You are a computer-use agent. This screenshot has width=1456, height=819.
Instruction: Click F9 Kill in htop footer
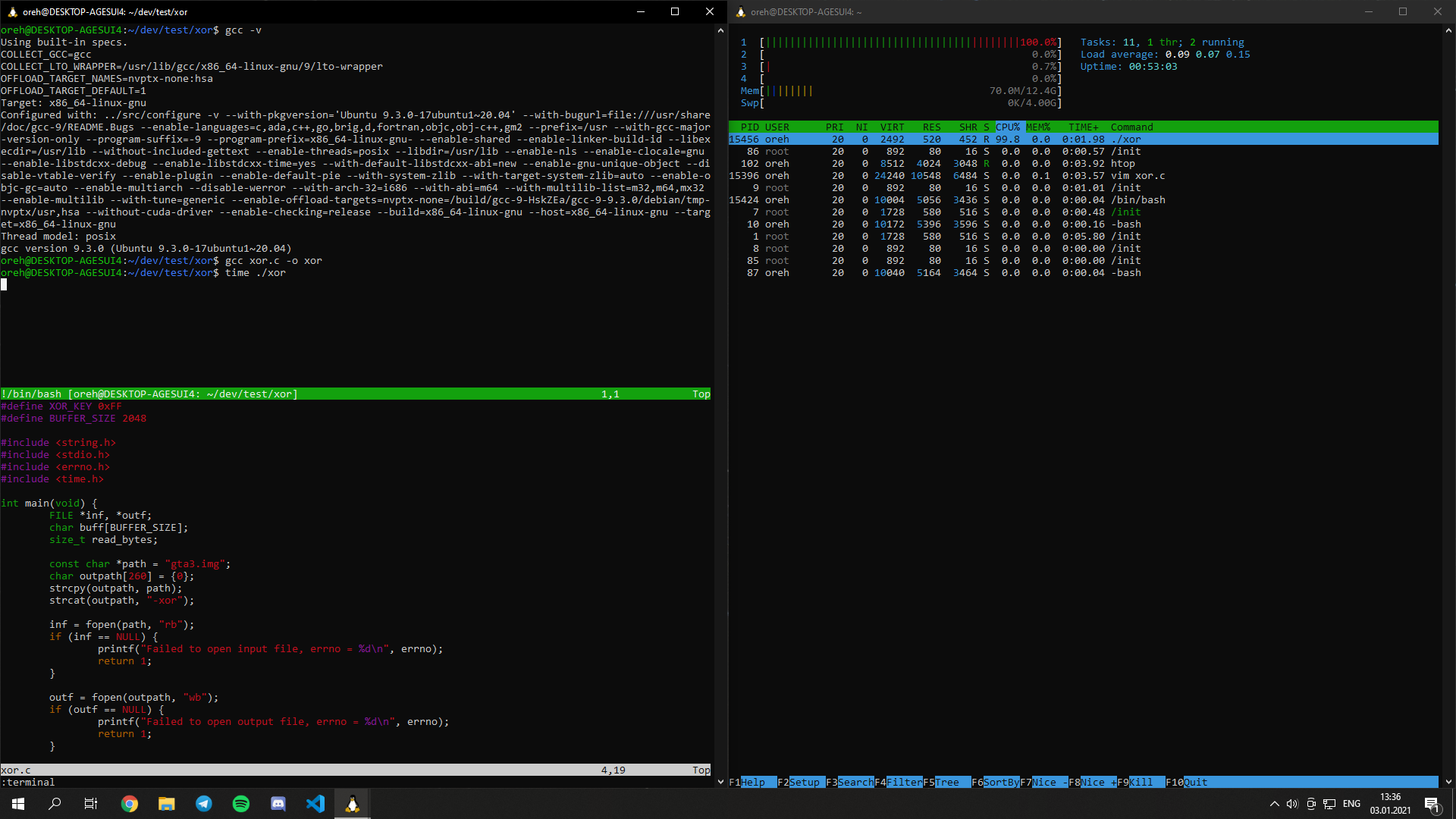tap(1141, 782)
